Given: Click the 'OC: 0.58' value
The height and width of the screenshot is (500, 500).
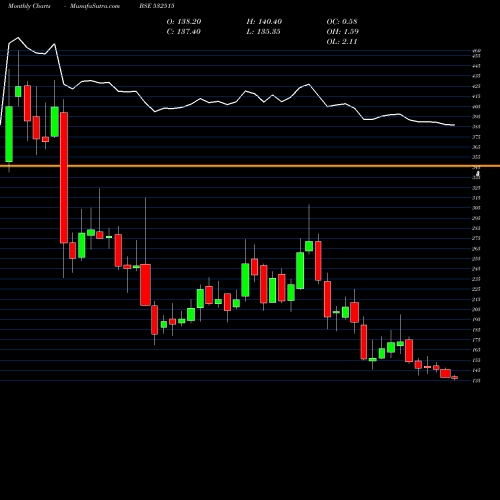Looking at the screenshot, I should point(342,22).
